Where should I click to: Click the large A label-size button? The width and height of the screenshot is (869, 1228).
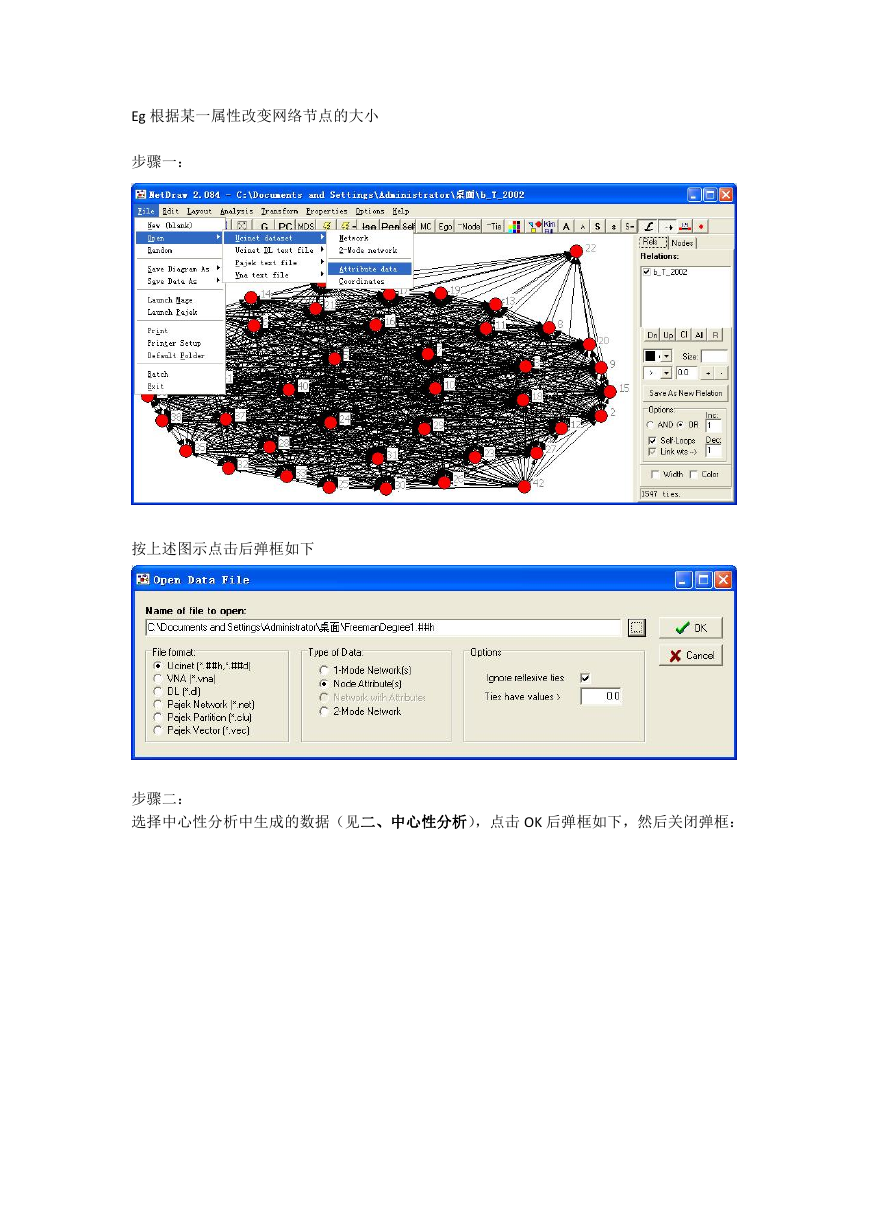pyautogui.click(x=566, y=226)
